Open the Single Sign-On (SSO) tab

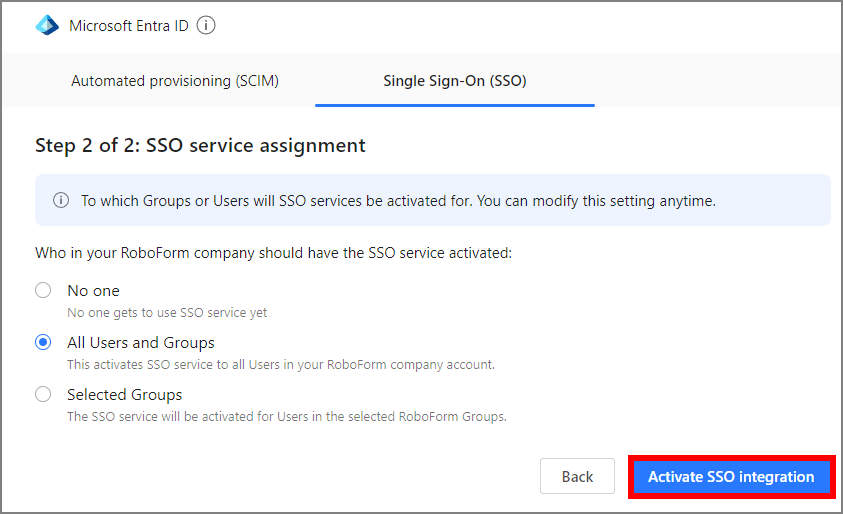[455, 81]
